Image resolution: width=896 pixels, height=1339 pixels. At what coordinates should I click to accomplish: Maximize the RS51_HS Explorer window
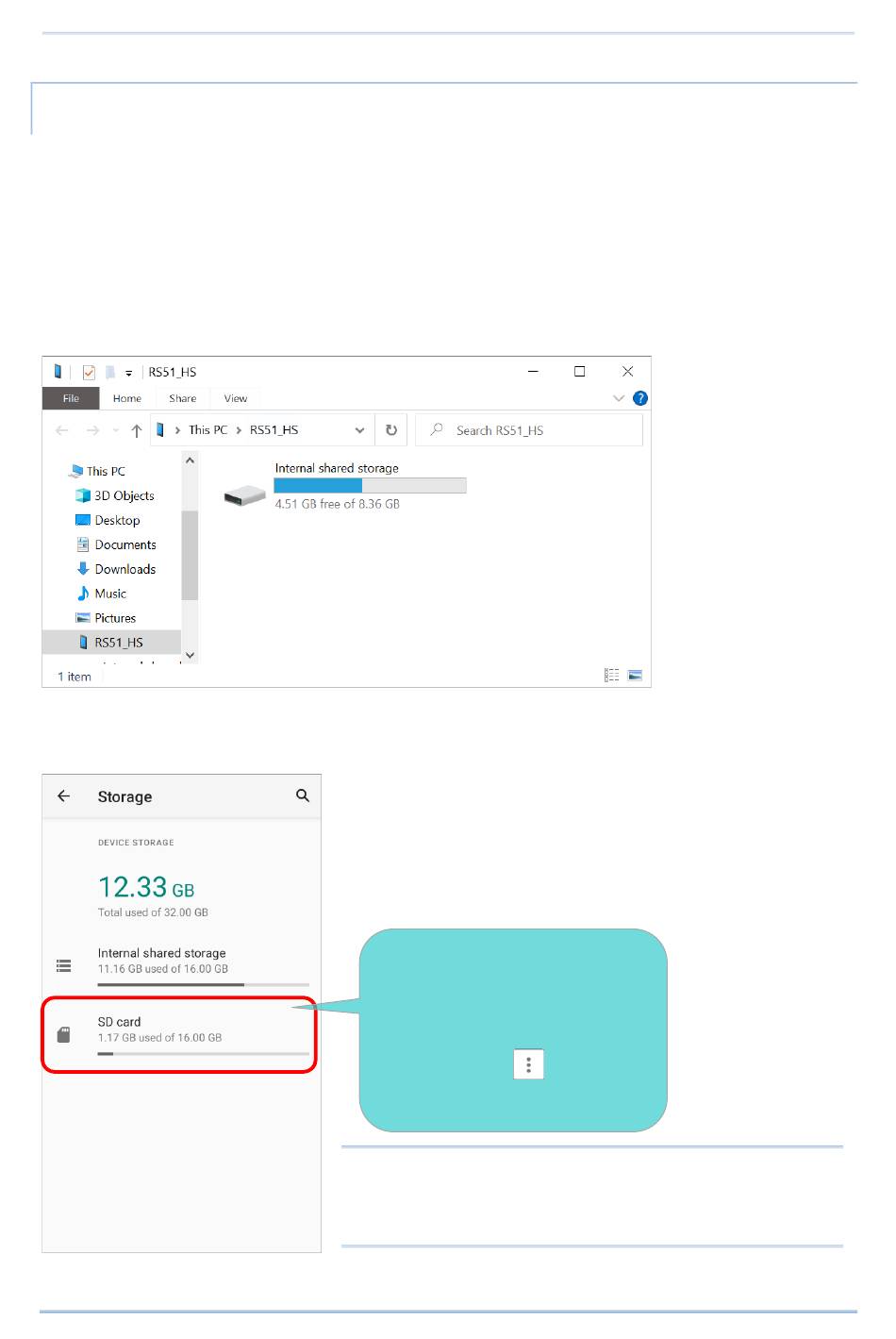(580, 372)
